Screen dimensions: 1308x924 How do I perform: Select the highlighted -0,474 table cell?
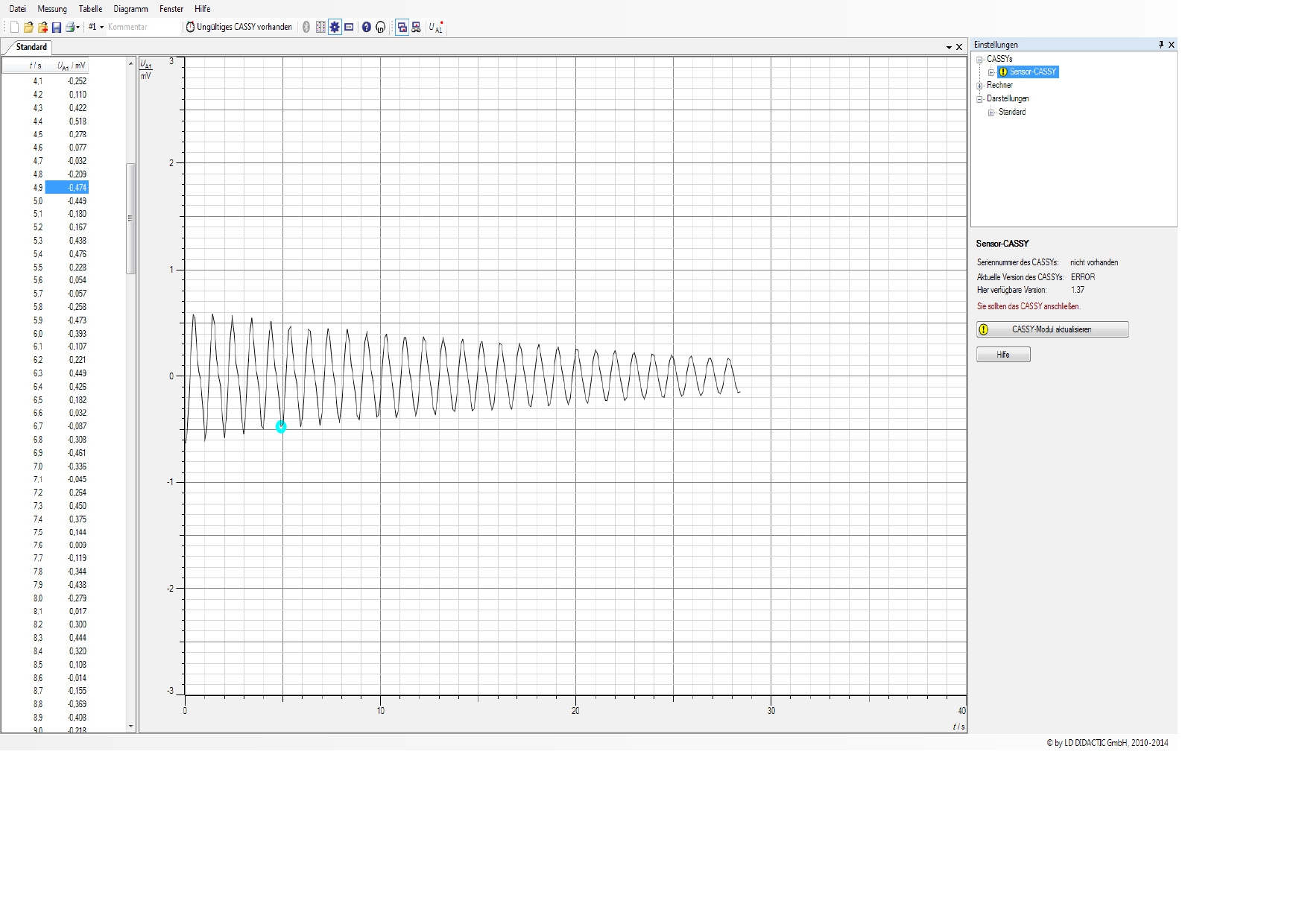click(67, 188)
